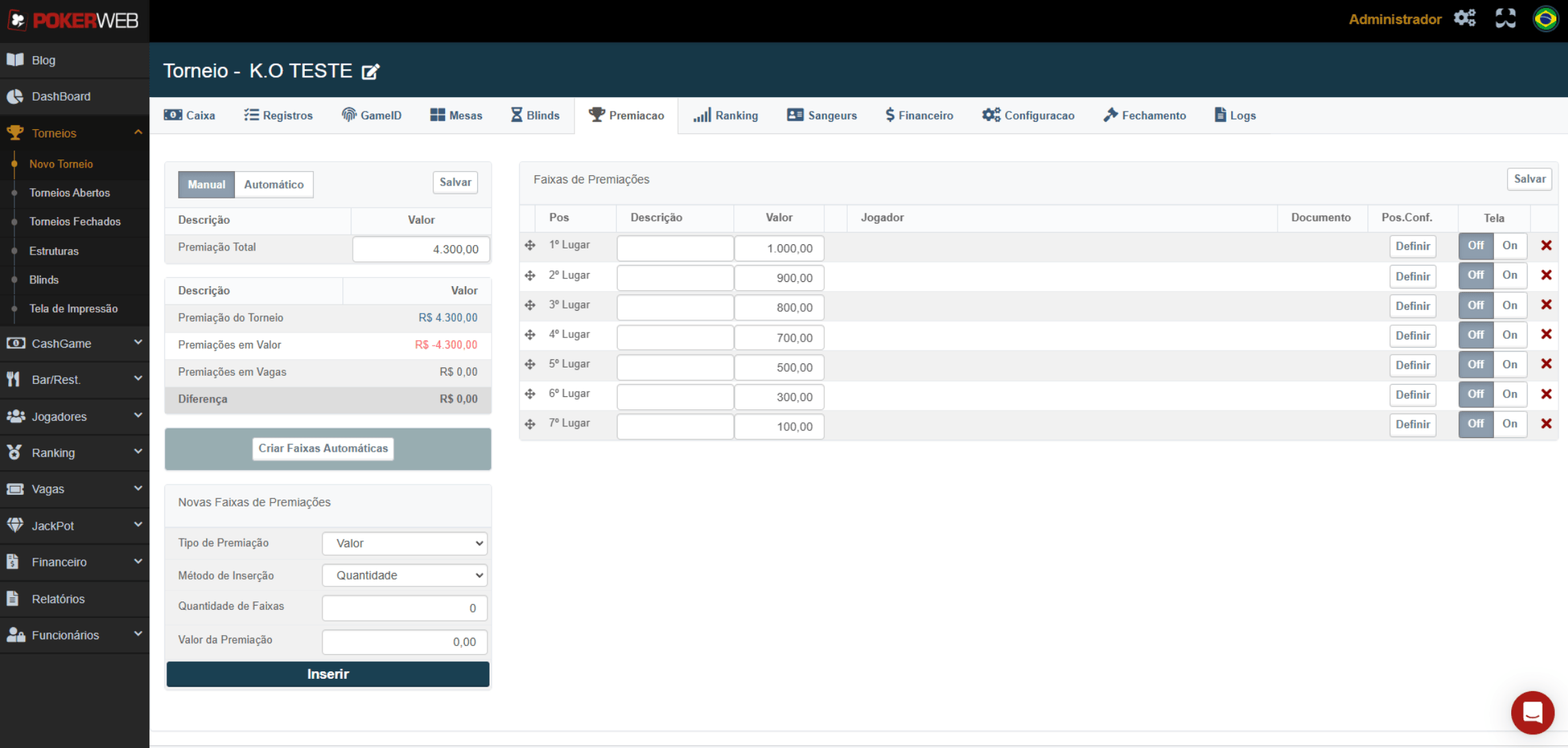
Task: Click the Criar Faixas Automáticas button
Action: [323, 449]
